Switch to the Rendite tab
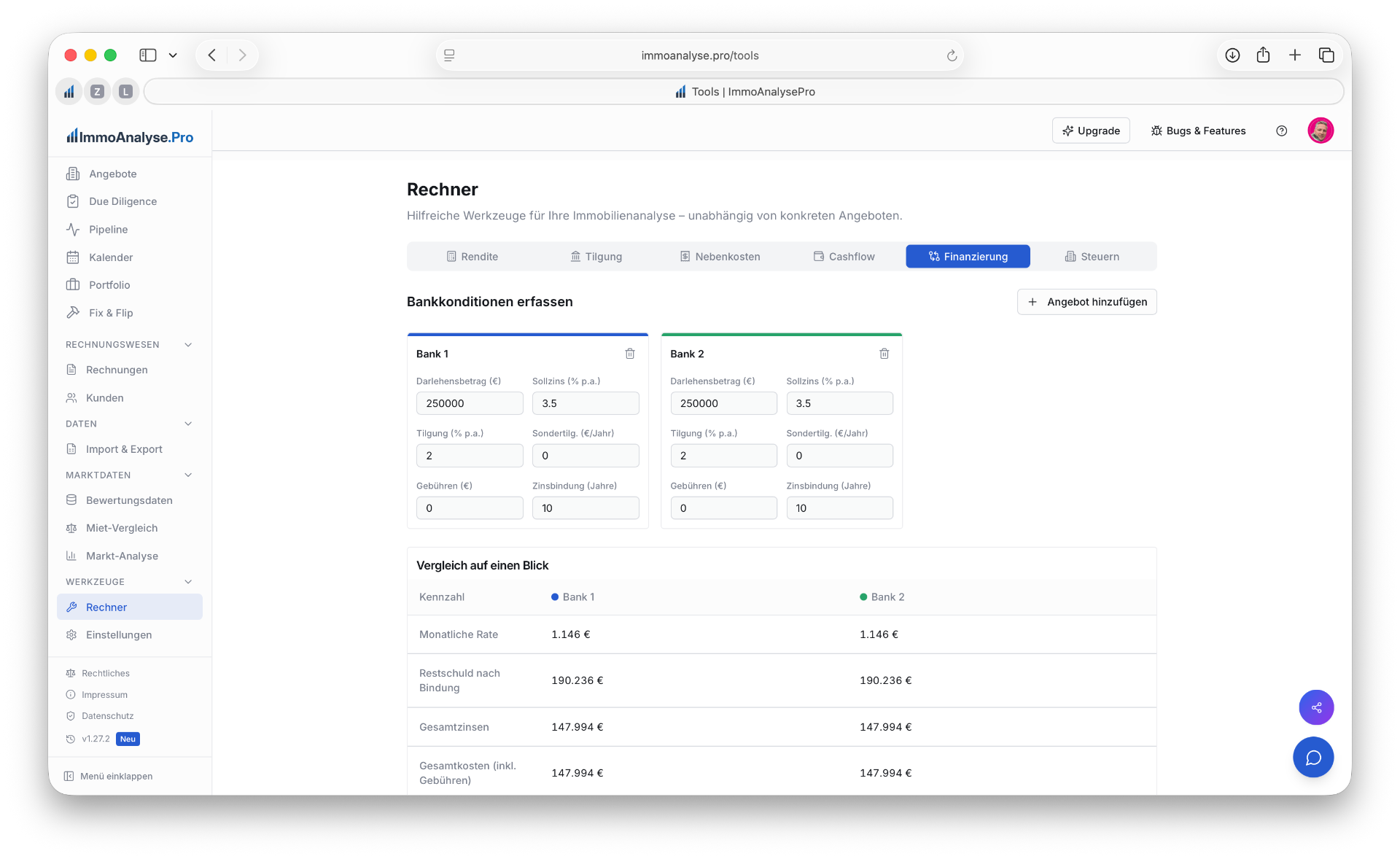This screenshot has width=1400, height=859. [x=472, y=257]
